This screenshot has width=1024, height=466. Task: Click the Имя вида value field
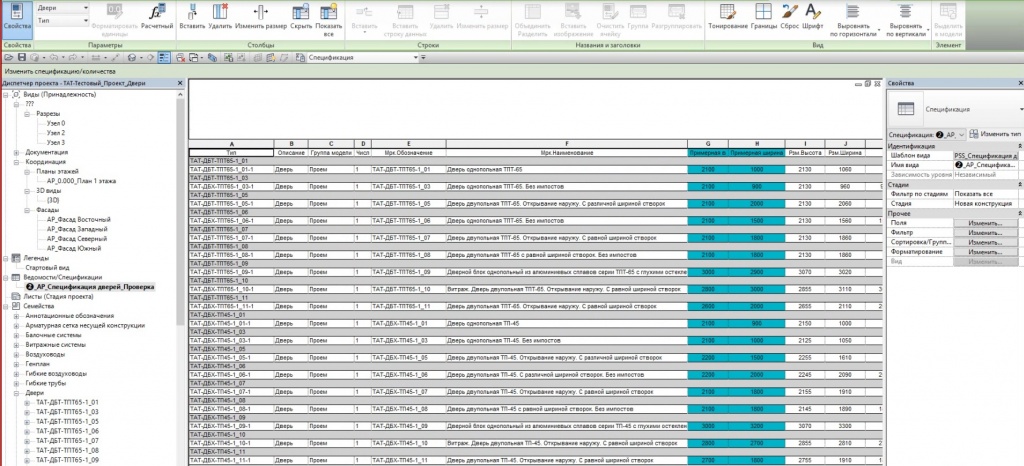[985, 165]
